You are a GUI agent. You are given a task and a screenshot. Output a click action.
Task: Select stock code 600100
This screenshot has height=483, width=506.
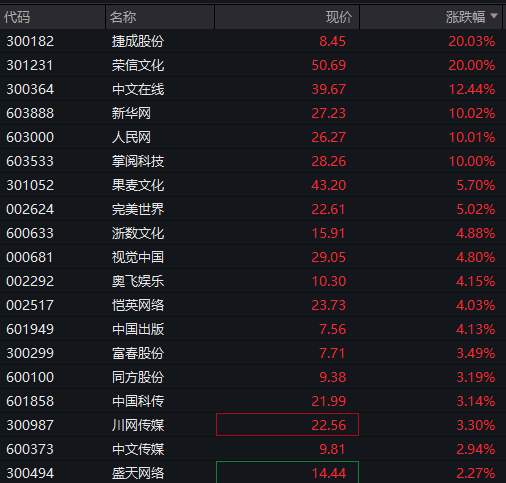tap(30, 377)
